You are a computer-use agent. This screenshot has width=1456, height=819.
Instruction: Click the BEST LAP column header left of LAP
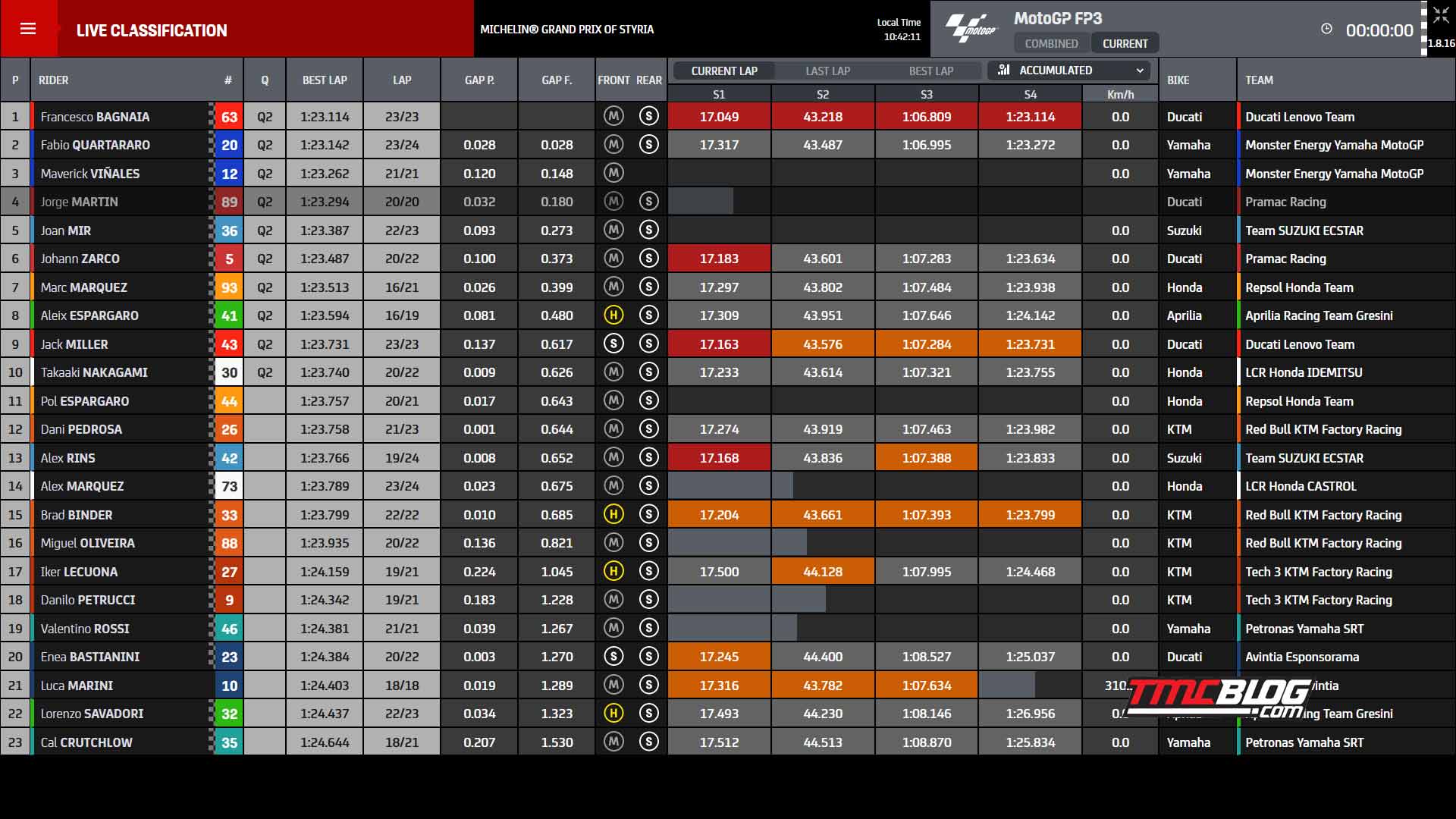click(x=325, y=80)
